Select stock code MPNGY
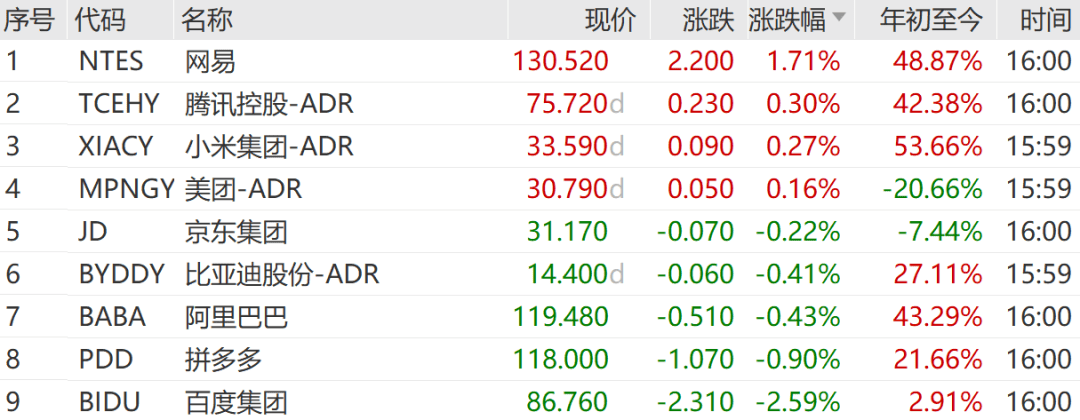The height and width of the screenshot is (420, 1080). point(127,189)
